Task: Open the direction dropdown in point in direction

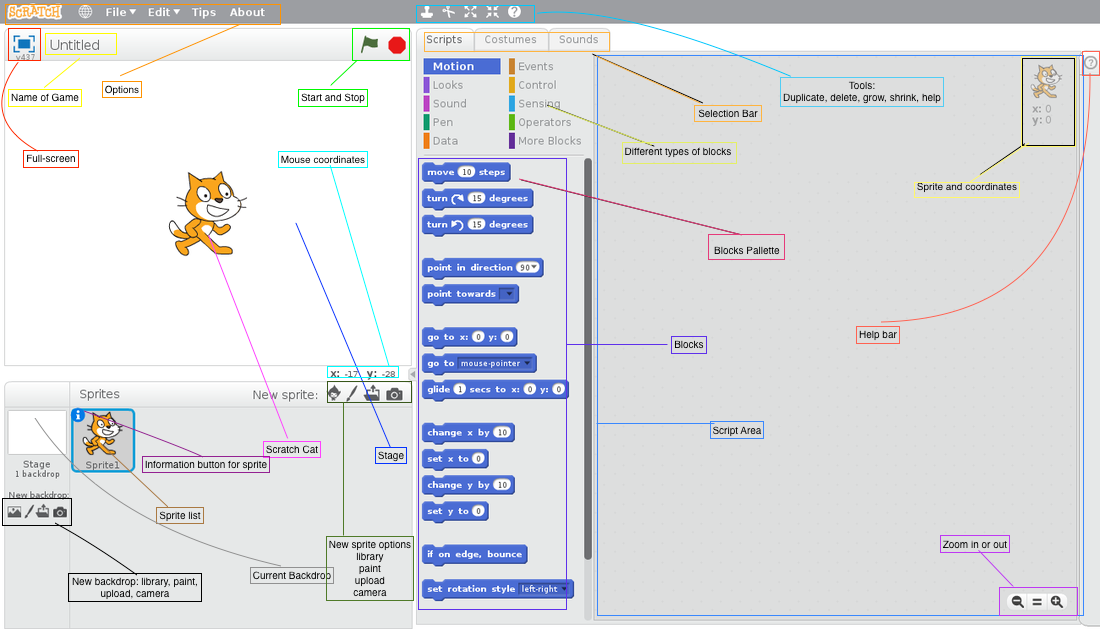Action: click(x=534, y=267)
